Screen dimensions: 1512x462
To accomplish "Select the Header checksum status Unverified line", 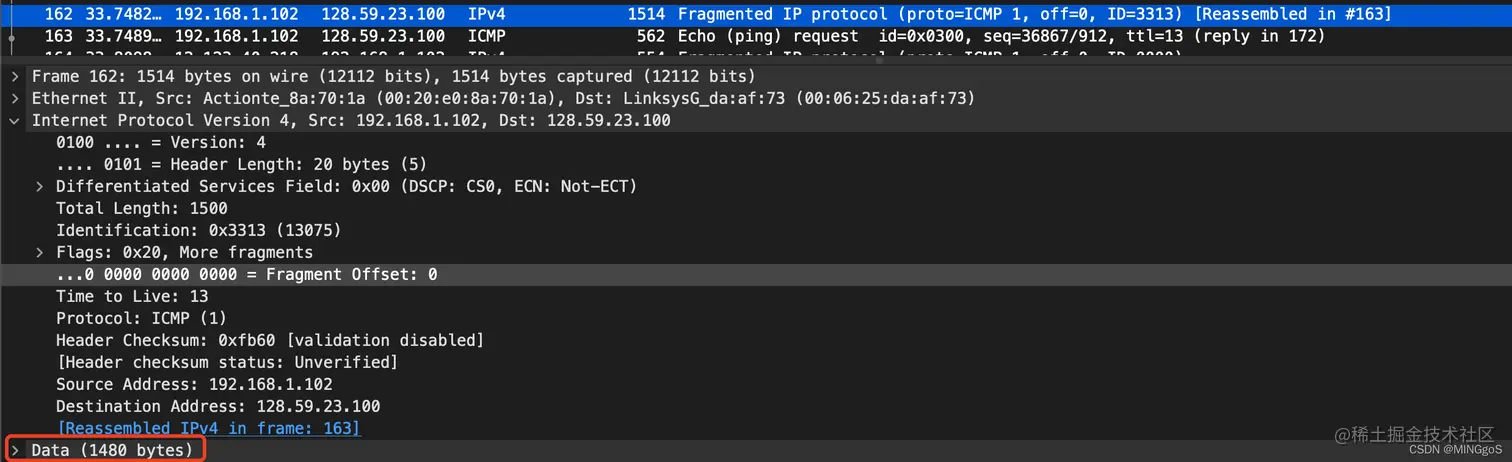I will click(x=227, y=362).
